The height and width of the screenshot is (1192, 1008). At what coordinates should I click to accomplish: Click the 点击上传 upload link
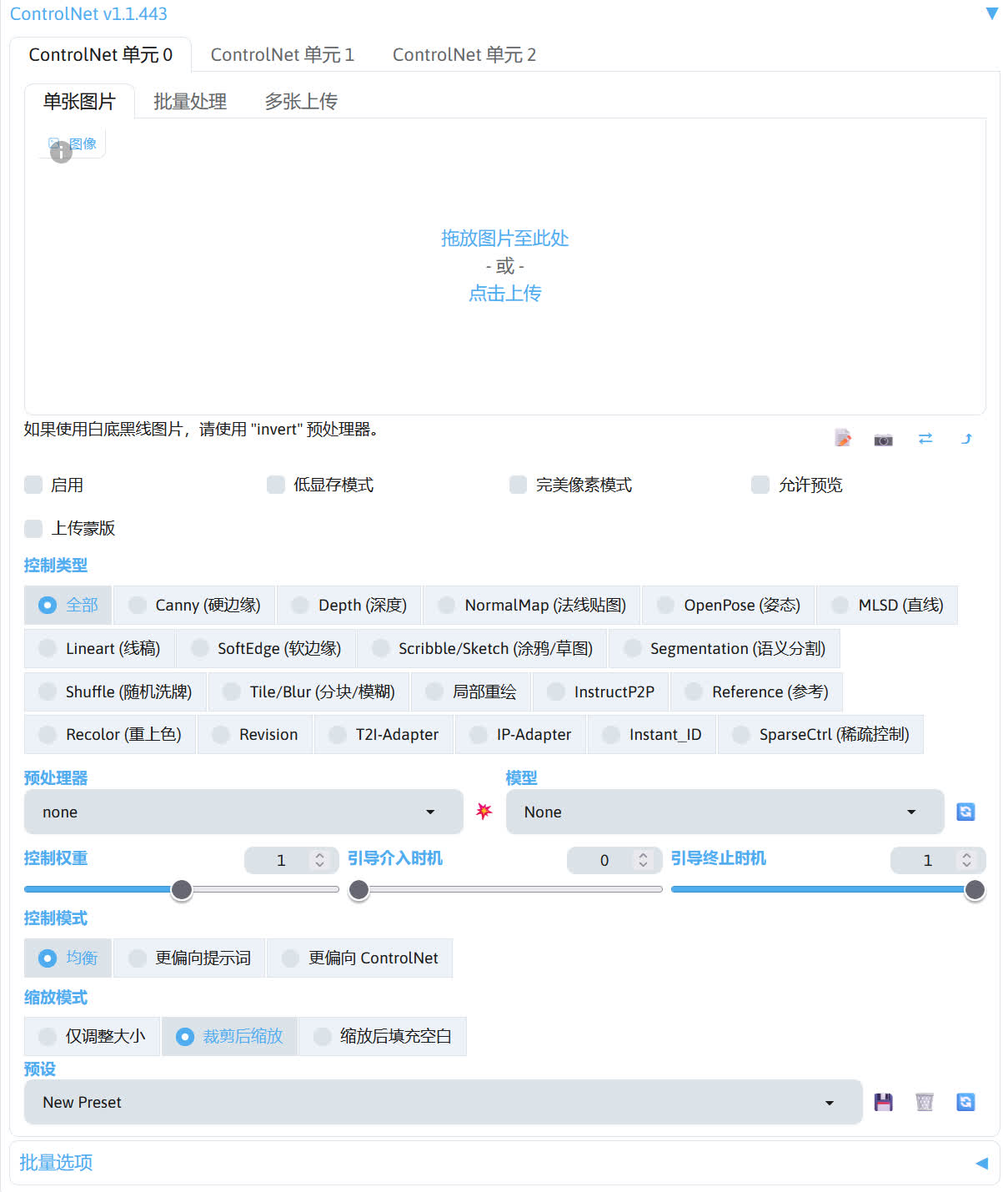coord(504,293)
